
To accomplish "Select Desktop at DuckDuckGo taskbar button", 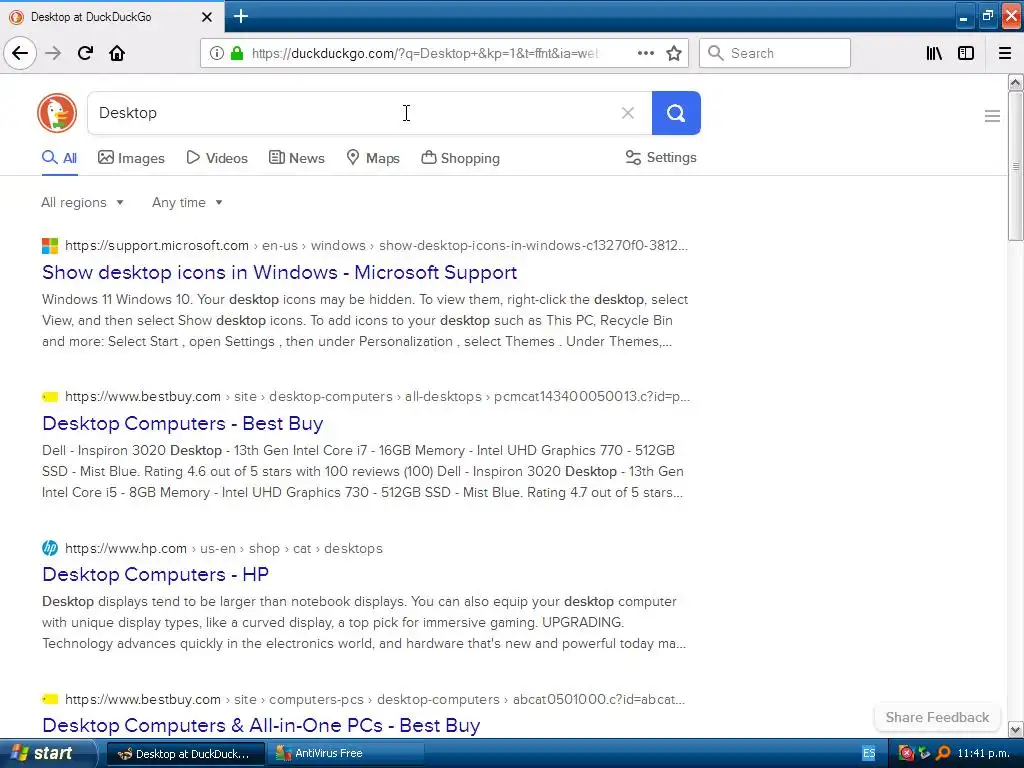I will [185, 753].
